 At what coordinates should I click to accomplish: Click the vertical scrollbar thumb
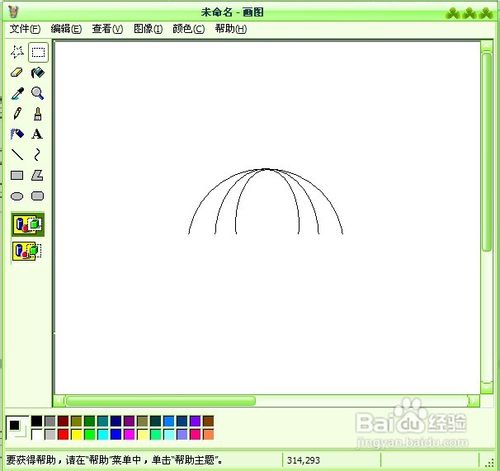487,152
